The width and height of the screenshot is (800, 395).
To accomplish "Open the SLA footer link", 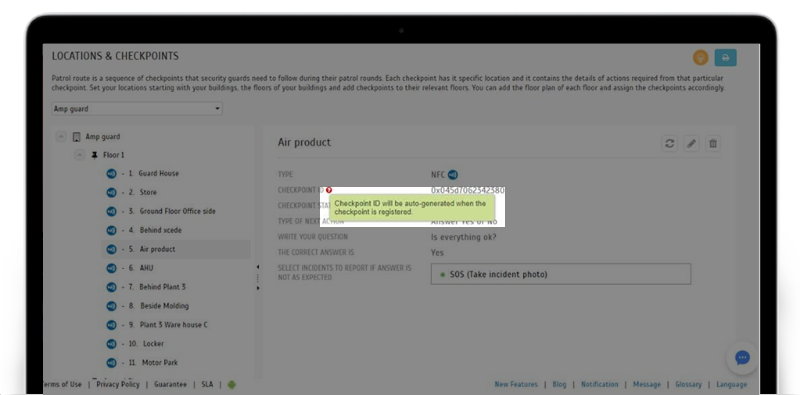I will point(207,384).
